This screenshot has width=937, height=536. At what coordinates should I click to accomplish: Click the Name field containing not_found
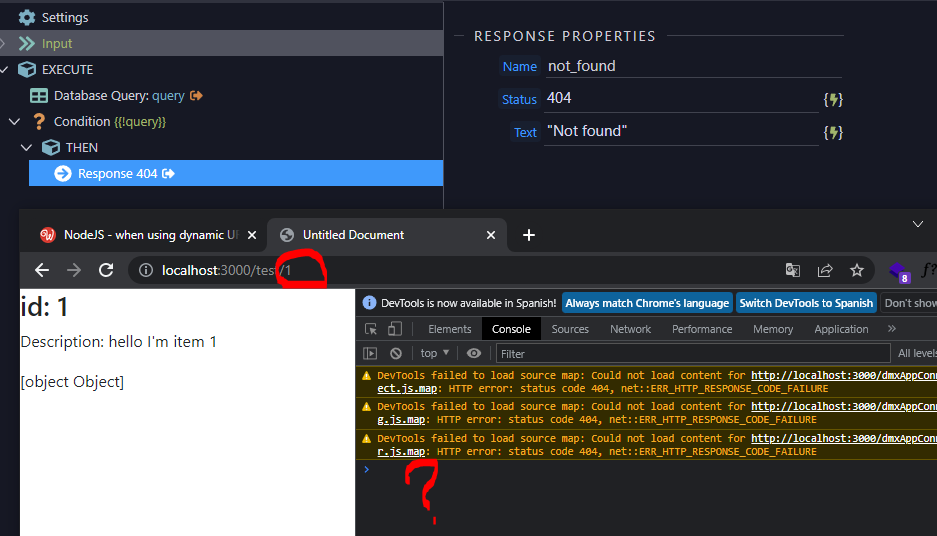tap(694, 66)
